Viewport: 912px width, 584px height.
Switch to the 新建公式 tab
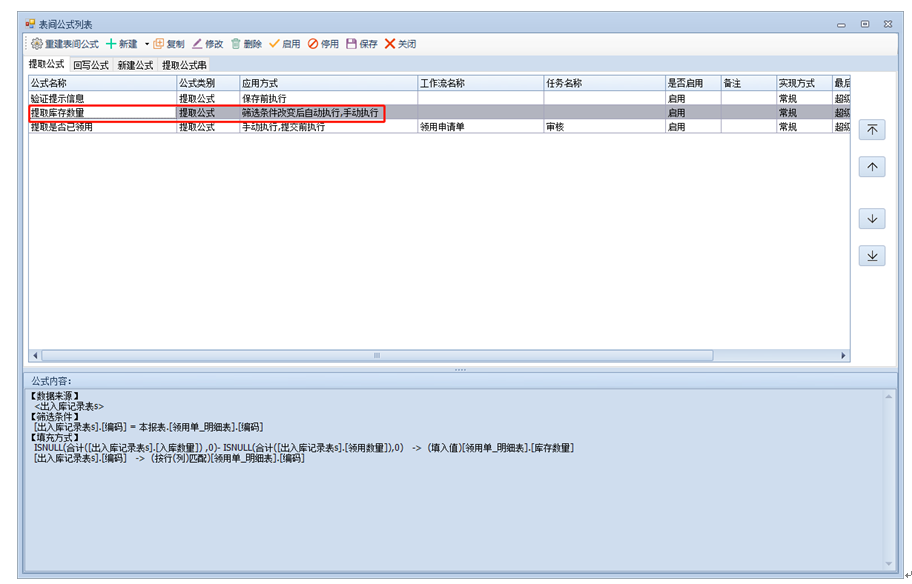135,65
